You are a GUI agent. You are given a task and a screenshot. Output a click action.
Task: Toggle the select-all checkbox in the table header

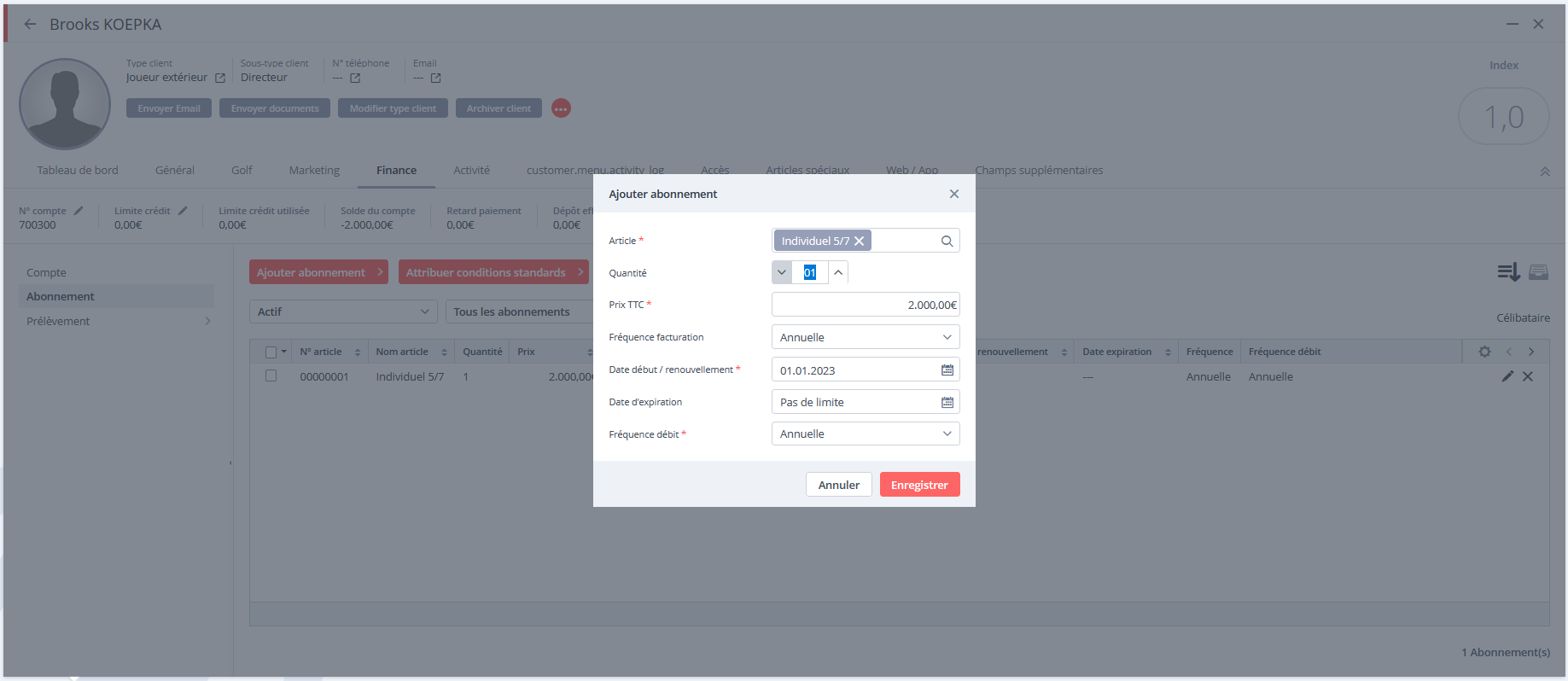[271, 352]
